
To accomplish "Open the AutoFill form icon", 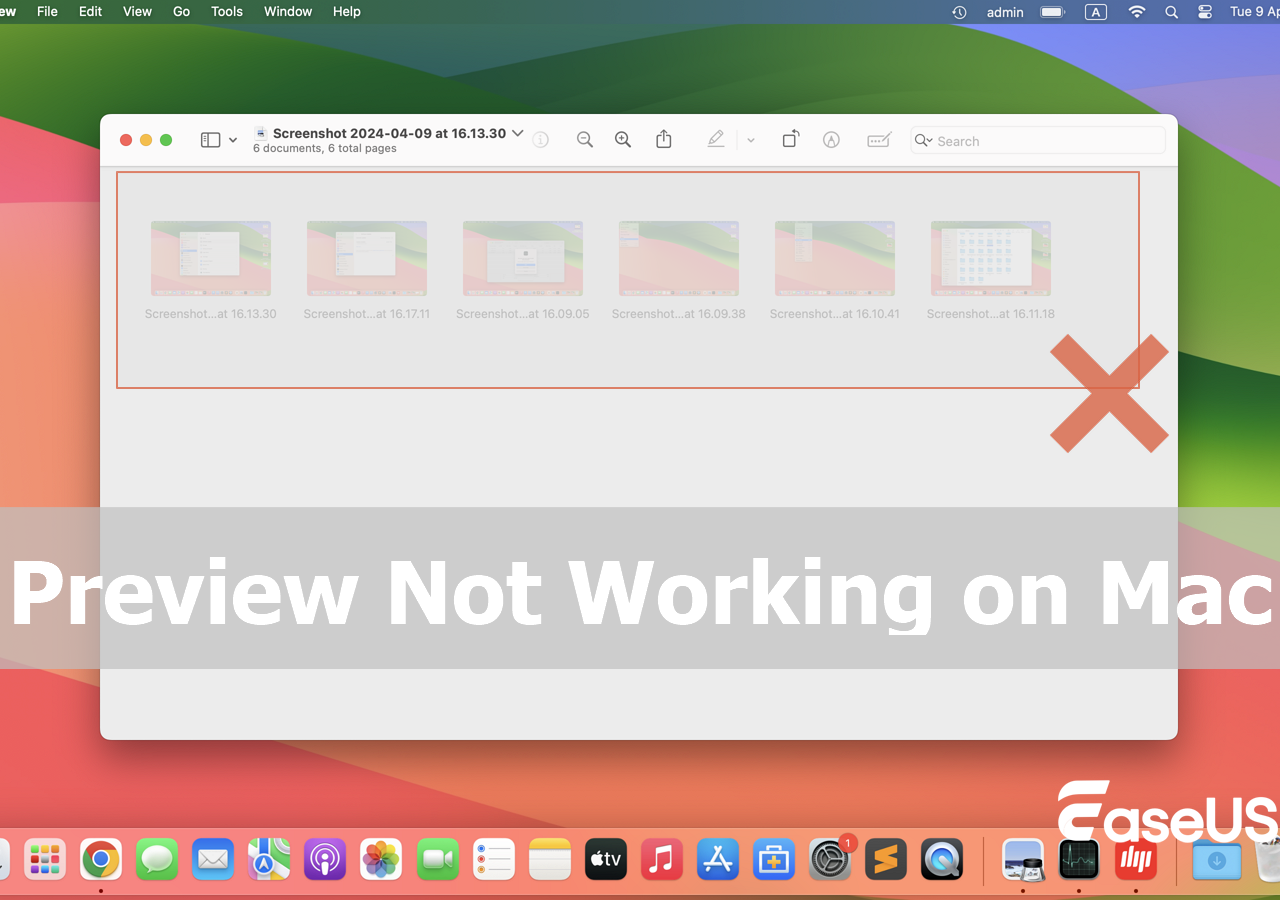I will point(878,139).
